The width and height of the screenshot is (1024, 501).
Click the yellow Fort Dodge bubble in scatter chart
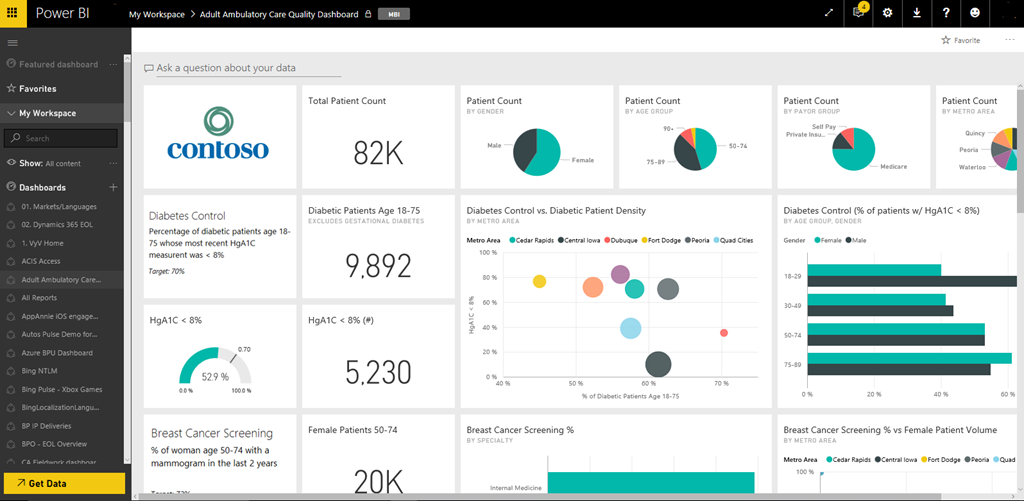(539, 282)
